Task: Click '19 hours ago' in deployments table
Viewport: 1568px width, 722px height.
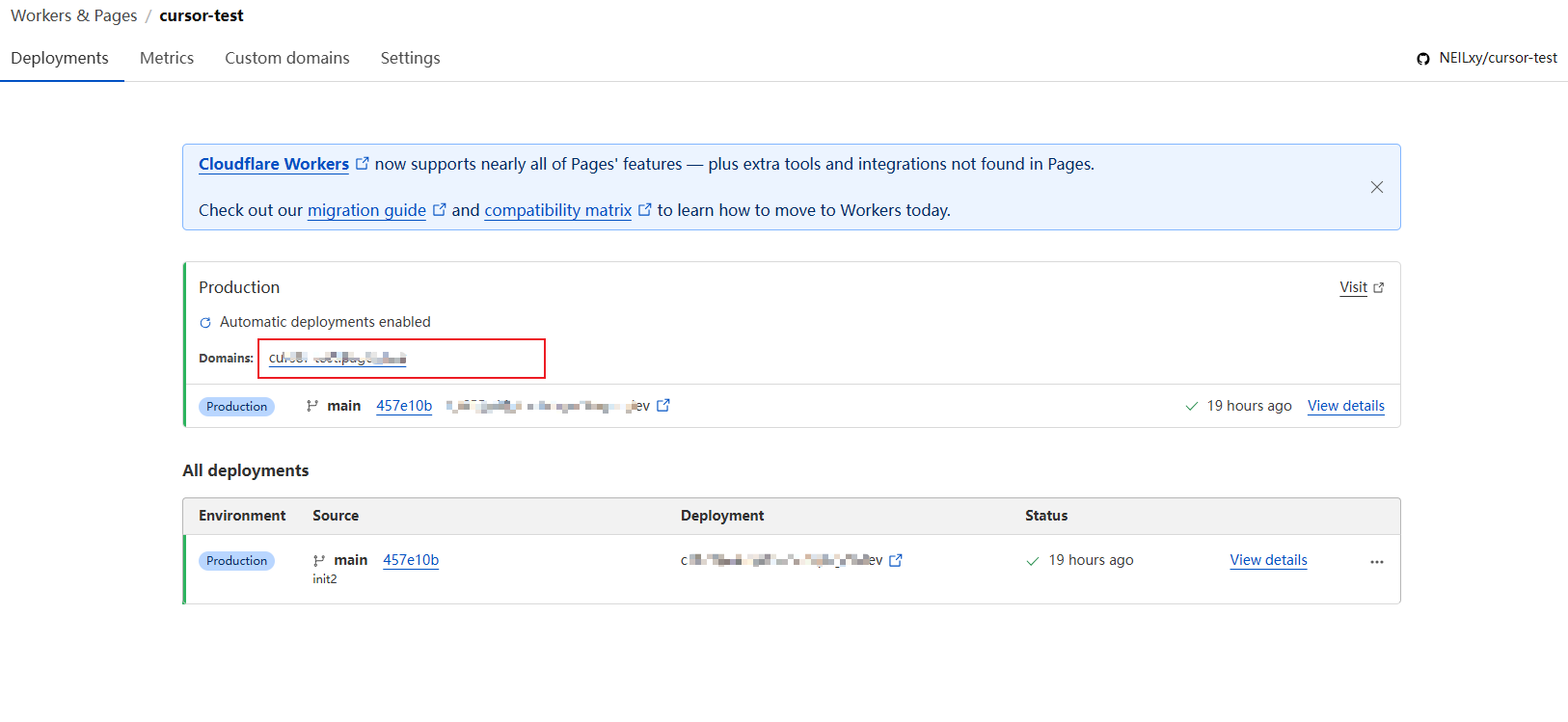Action: pyautogui.click(x=1091, y=560)
